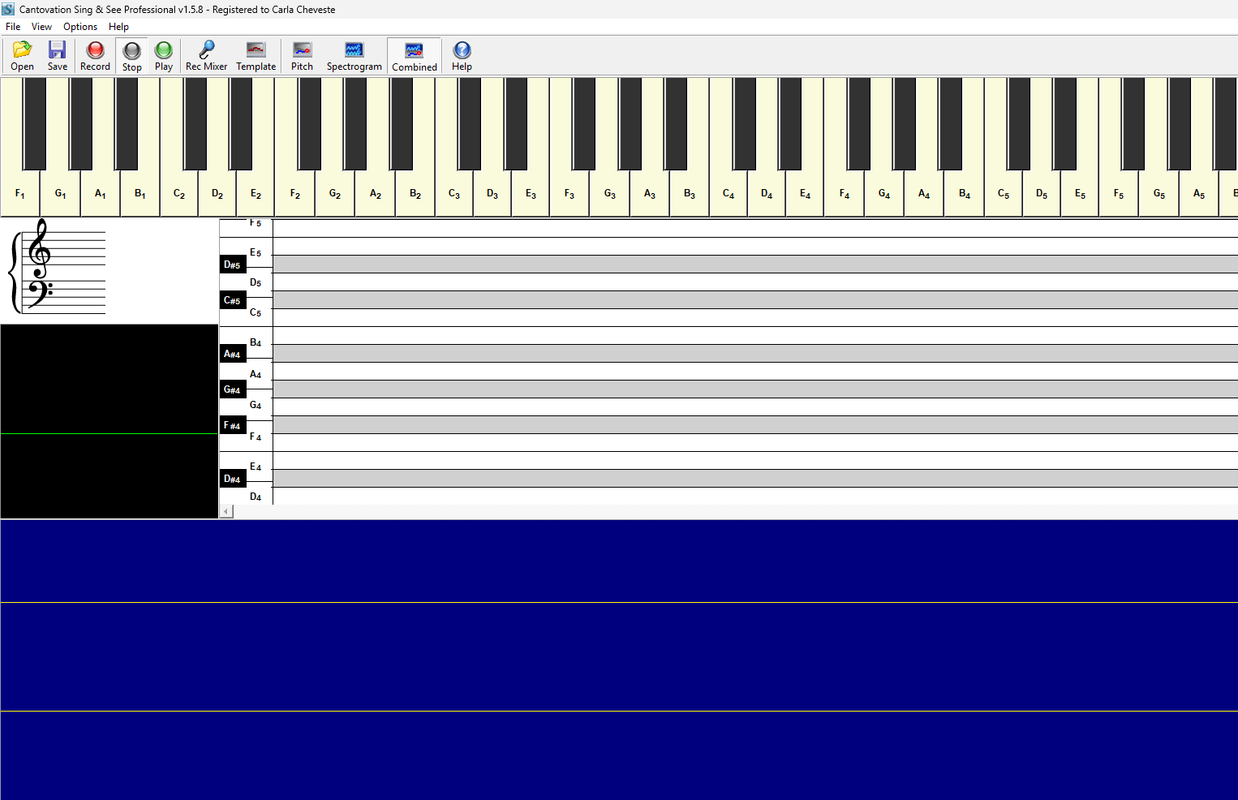1238x800 pixels.
Task: Open the Options menu
Action: [x=80, y=27]
